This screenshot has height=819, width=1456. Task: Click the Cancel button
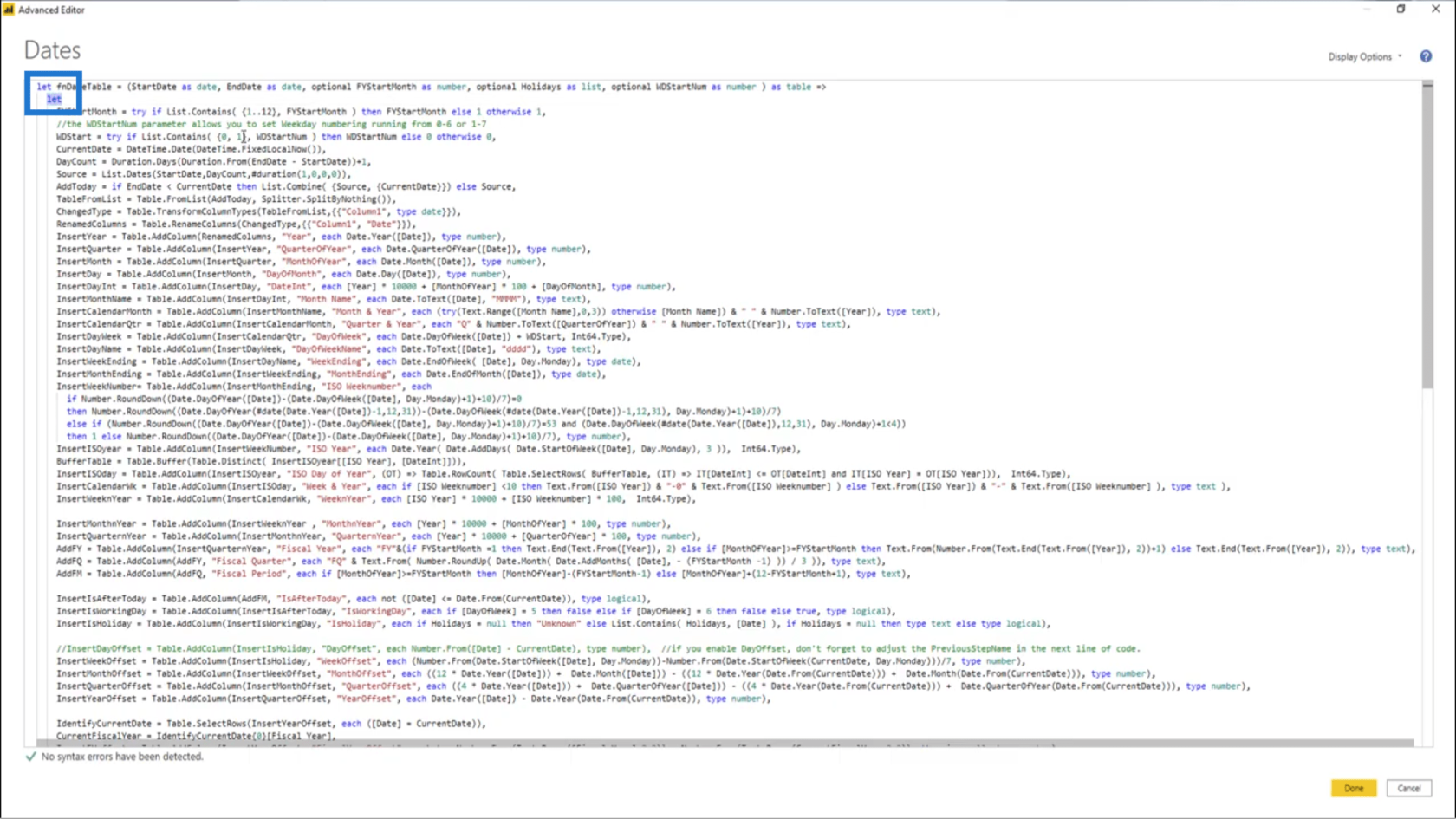1409,788
